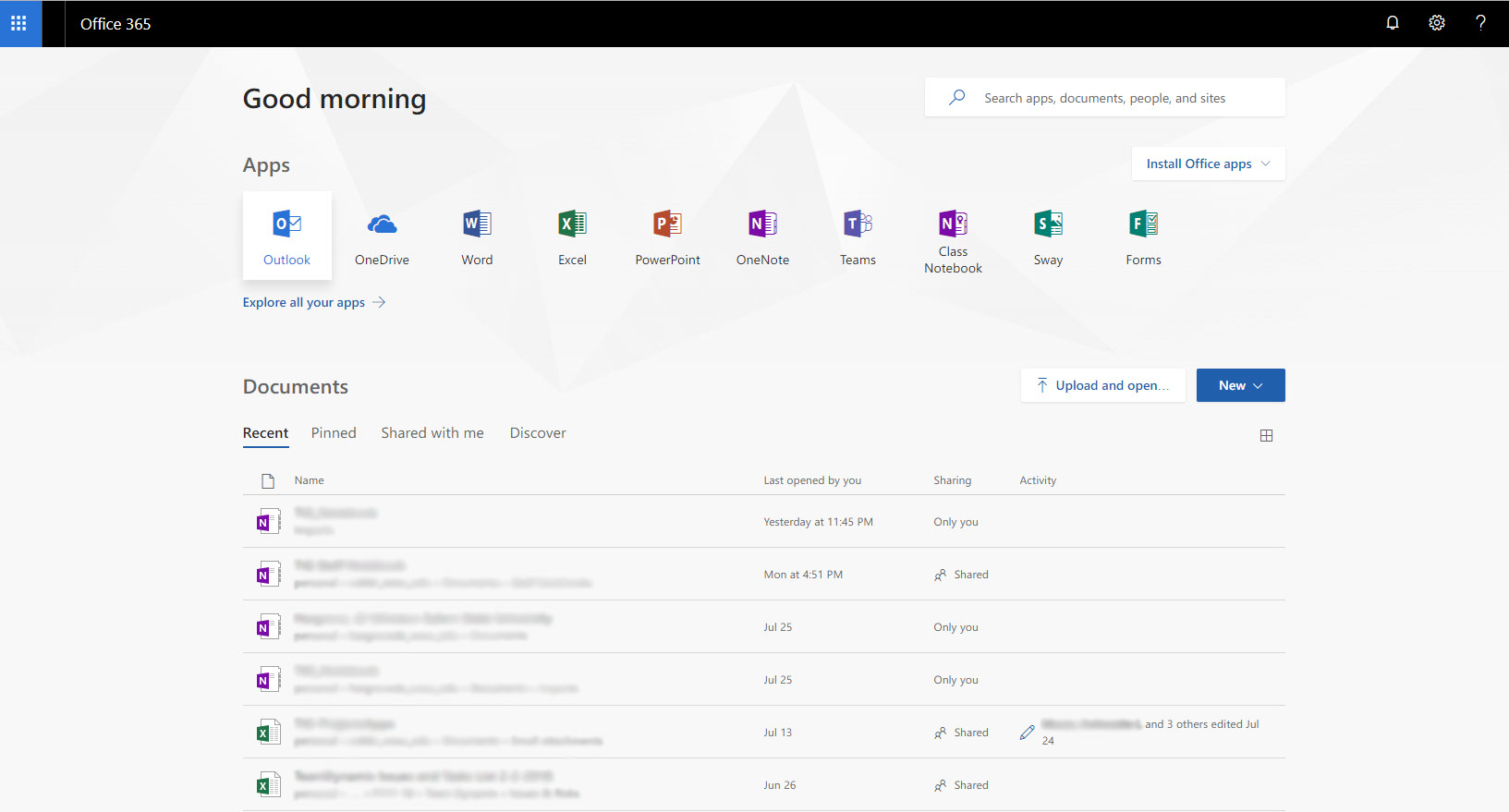Screen dimensions: 1509x812
Task: Open the app launcher waffle menu
Action: [18, 23]
